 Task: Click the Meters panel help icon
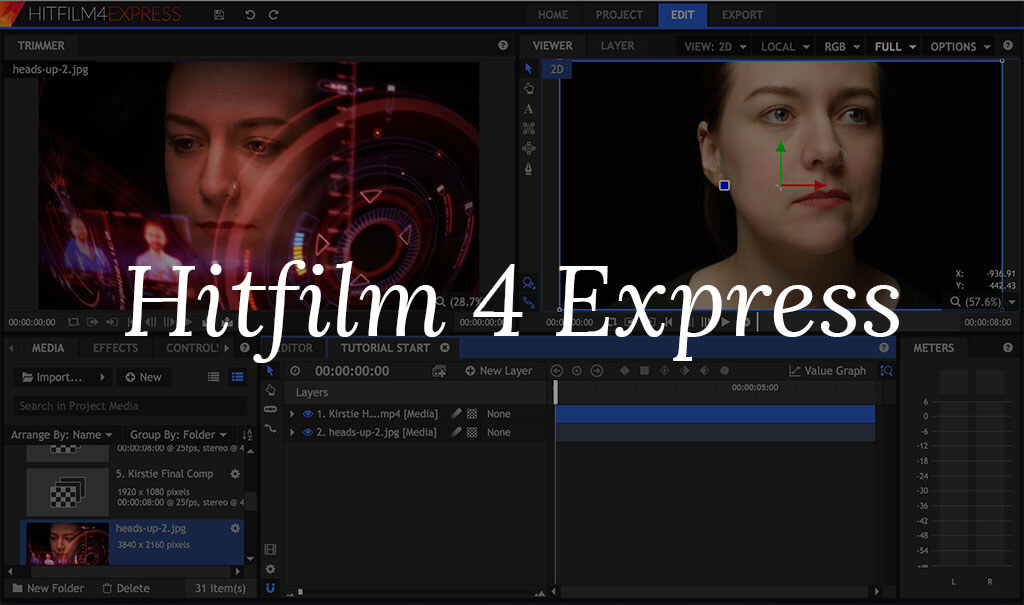click(x=1008, y=348)
